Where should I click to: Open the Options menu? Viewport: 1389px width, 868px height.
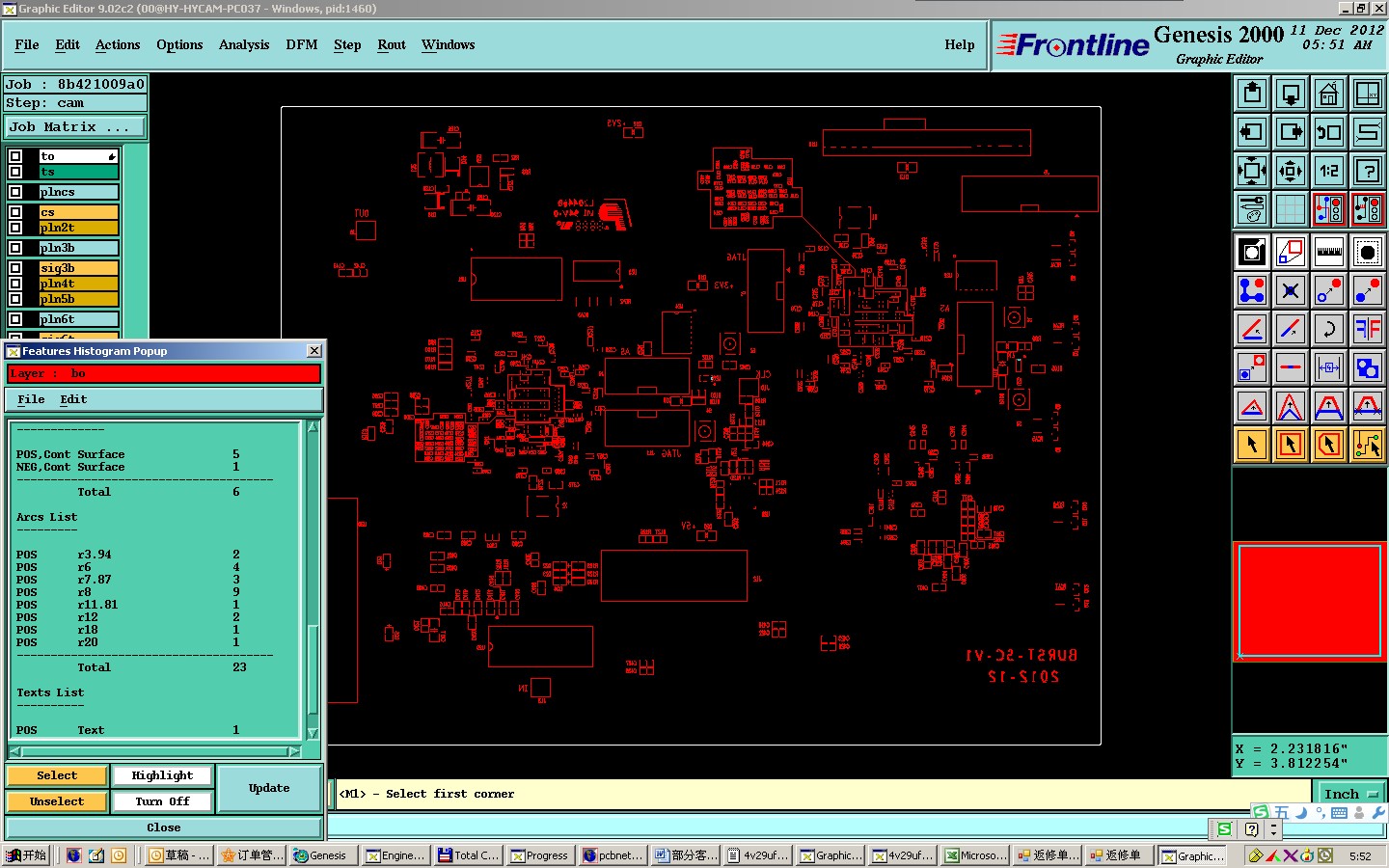pyautogui.click(x=179, y=44)
